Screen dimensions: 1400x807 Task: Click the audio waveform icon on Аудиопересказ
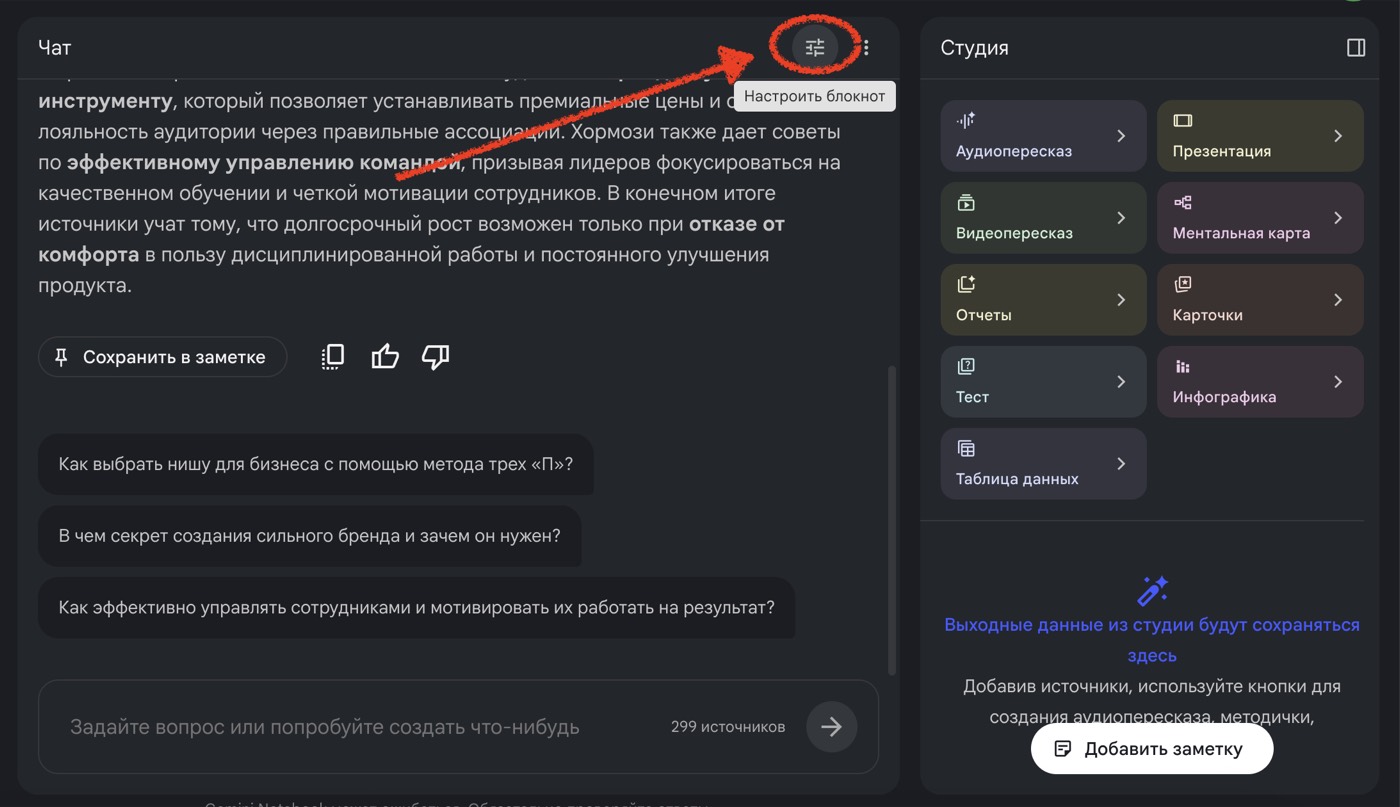[966, 121]
